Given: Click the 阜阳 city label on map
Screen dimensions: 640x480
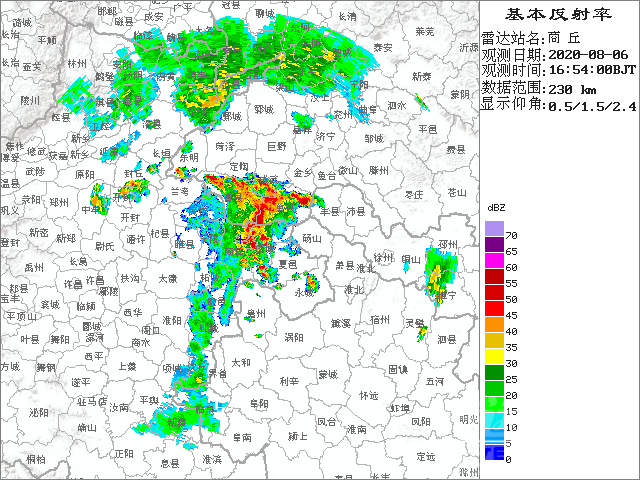Looking at the screenshot, I should pyautogui.click(x=259, y=403).
